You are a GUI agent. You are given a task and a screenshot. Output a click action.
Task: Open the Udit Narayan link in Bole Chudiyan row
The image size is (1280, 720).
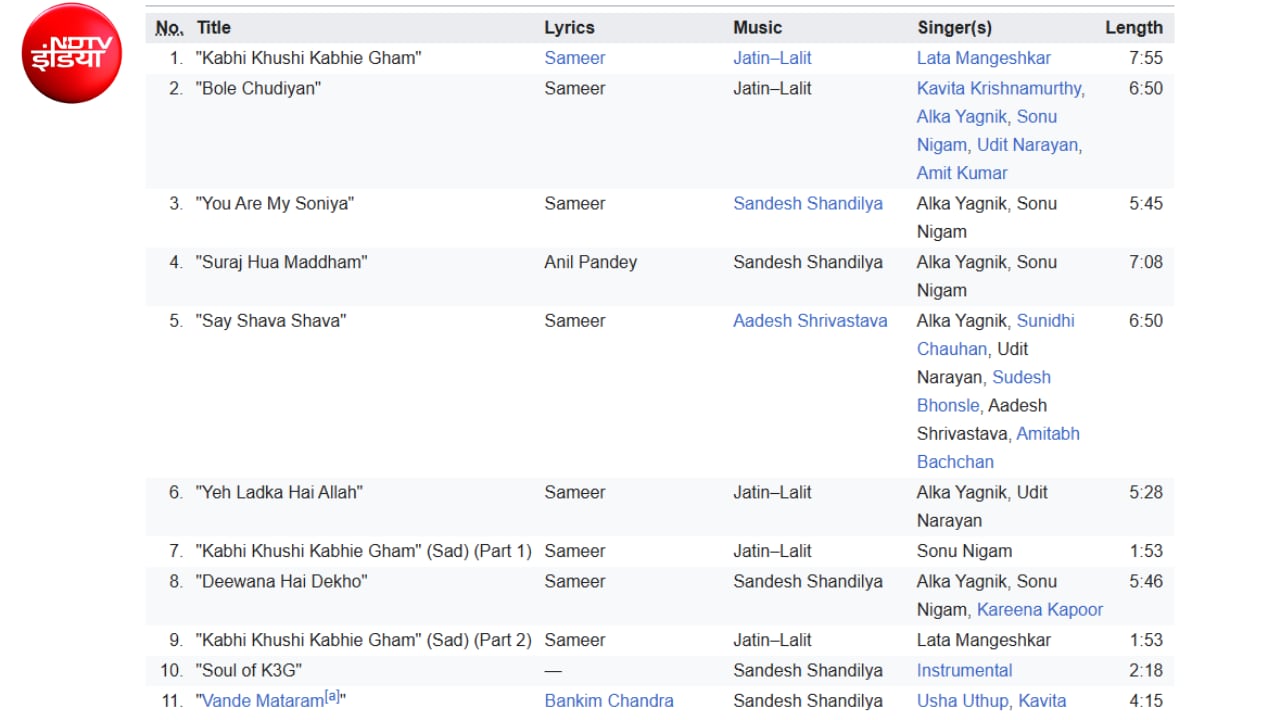pos(1028,145)
